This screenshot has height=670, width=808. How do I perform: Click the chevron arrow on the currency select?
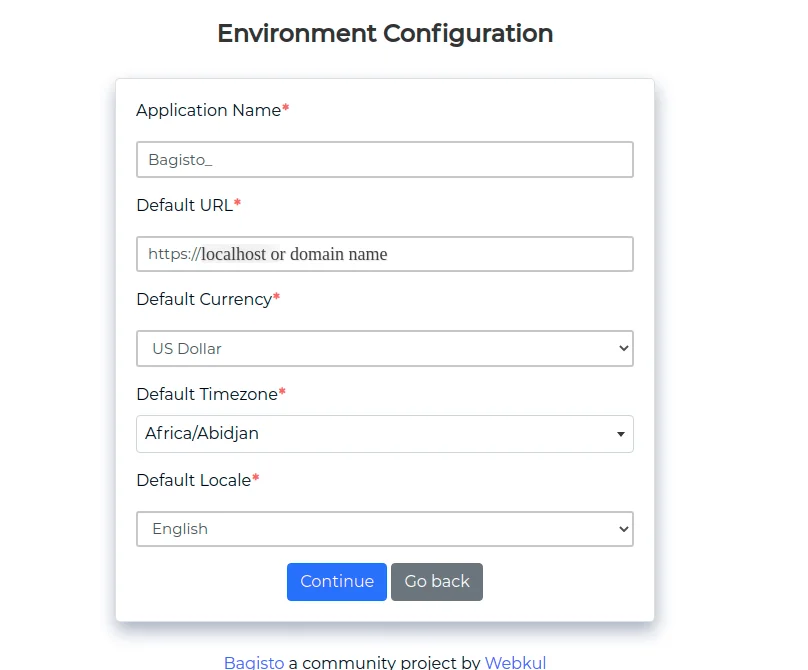[x=624, y=349]
